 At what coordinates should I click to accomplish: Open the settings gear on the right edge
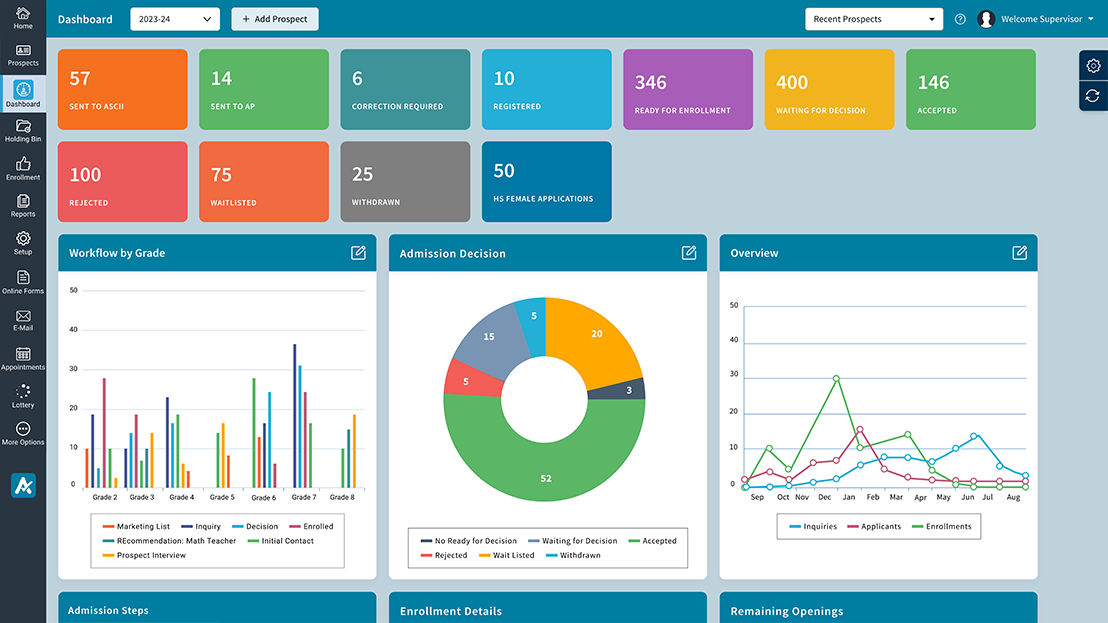pos(1093,65)
